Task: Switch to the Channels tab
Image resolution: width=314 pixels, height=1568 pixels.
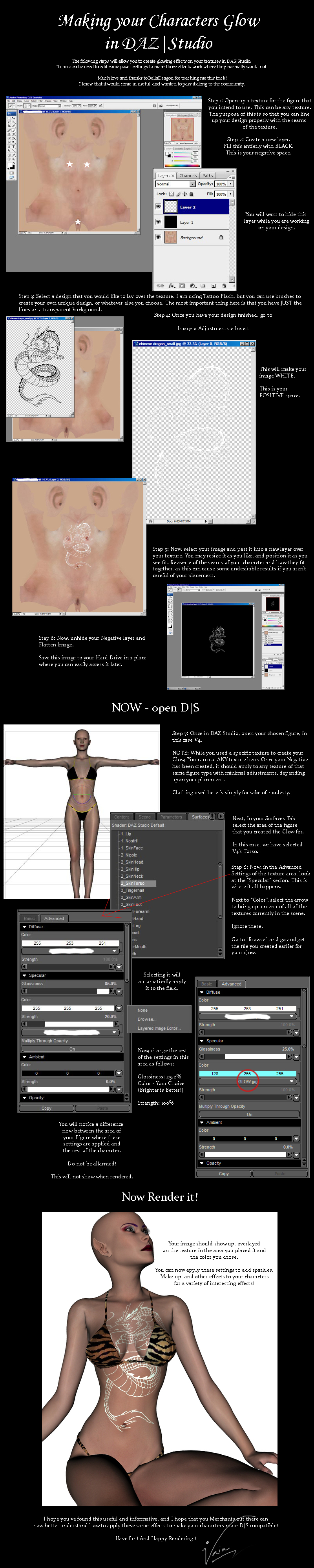Action: click(188, 175)
